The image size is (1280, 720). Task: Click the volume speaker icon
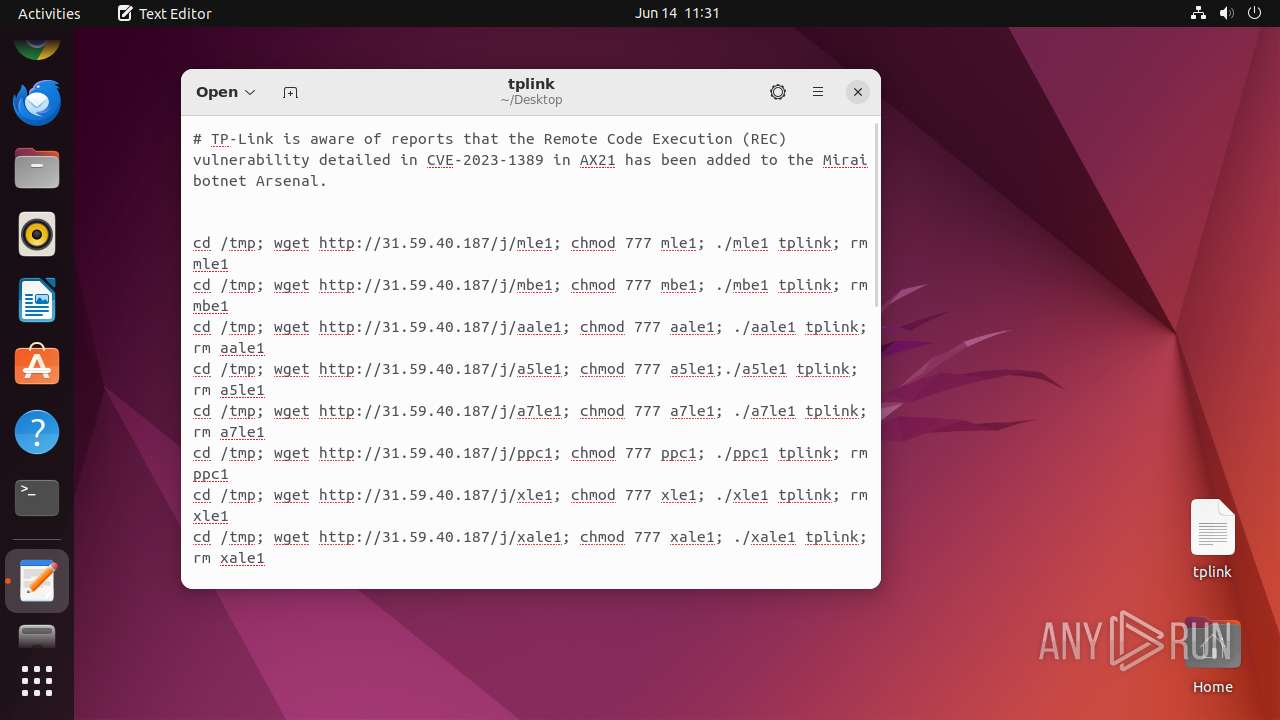(1227, 13)
